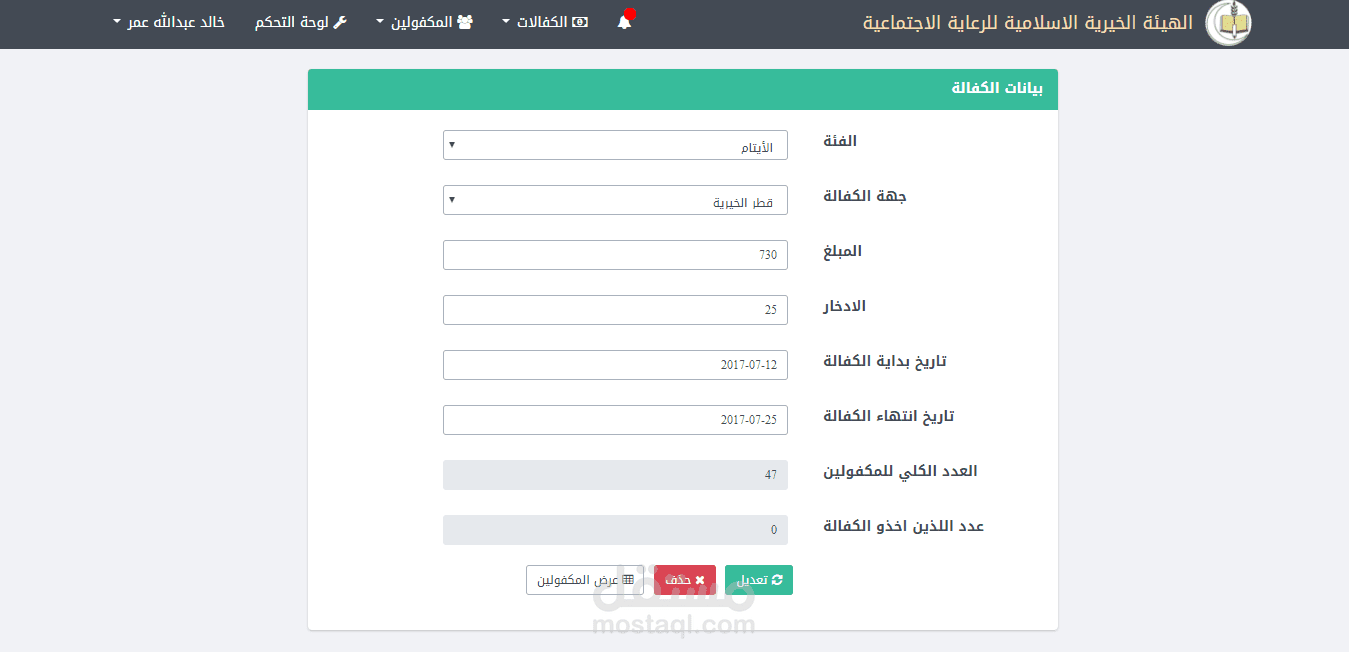Click the money icon beside الكفالات
The width and height of the screenshot is (1349, 652).
580,22
